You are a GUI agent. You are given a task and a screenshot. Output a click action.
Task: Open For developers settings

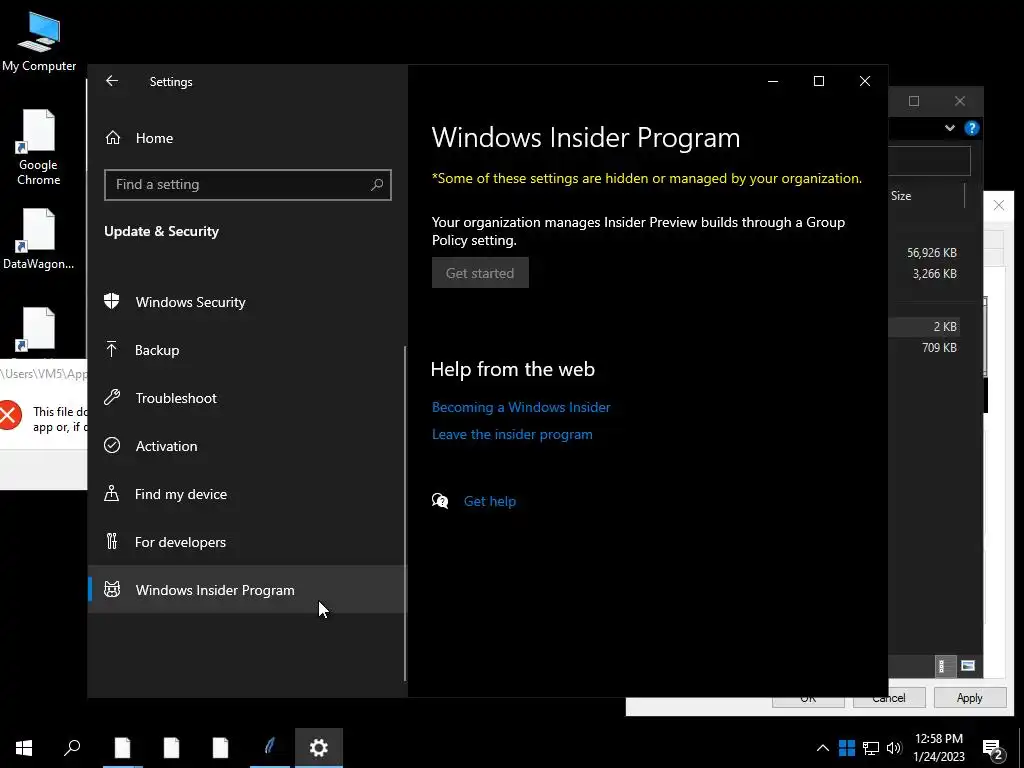180,542
